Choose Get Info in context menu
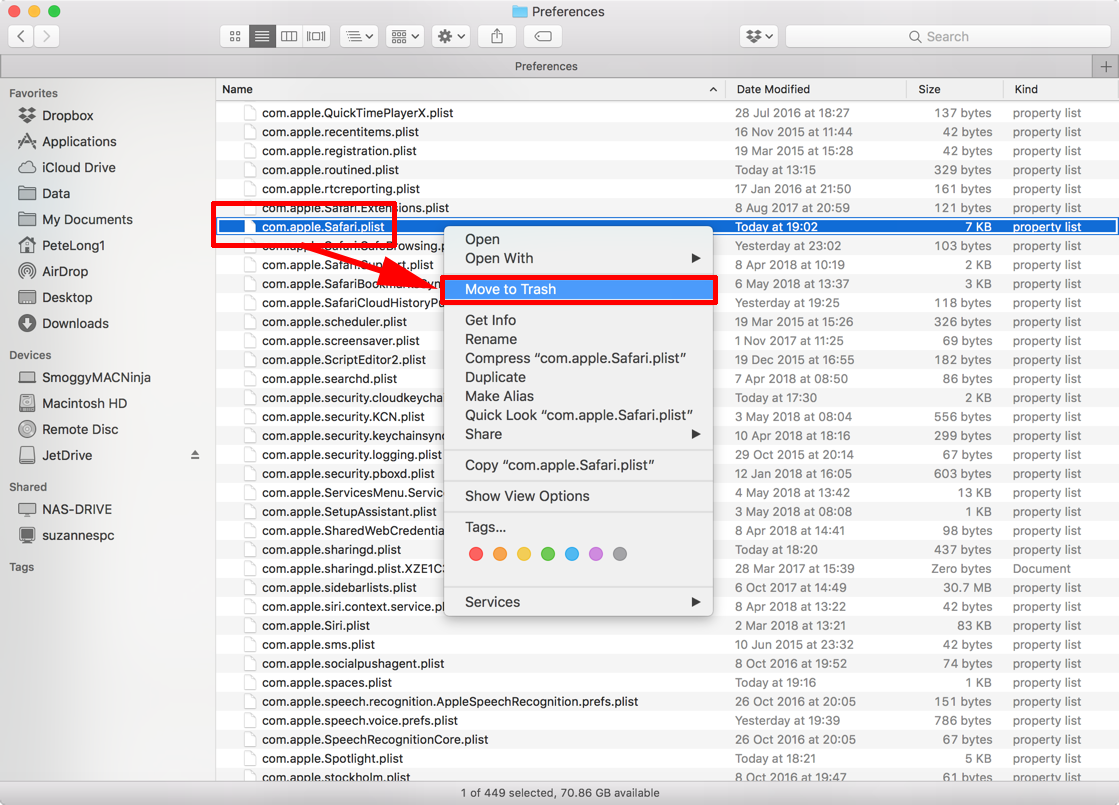This screenshot has width=1119, height=805. pyautogui.click(x=578, y=320)
